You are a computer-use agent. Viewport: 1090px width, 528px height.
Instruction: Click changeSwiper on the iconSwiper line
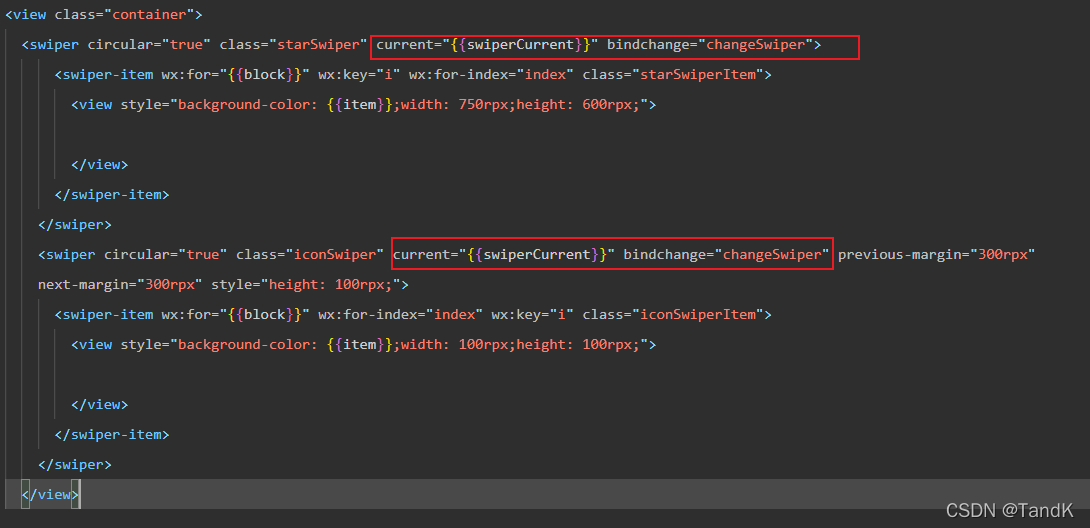(772, 254)
